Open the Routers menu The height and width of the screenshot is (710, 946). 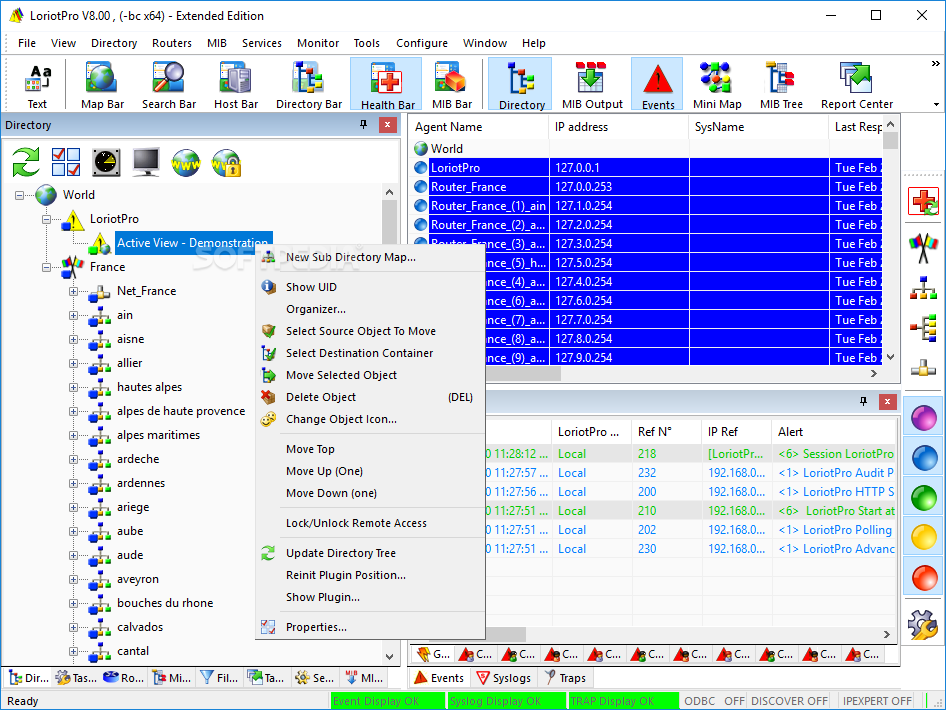click(x=171, y=43)
